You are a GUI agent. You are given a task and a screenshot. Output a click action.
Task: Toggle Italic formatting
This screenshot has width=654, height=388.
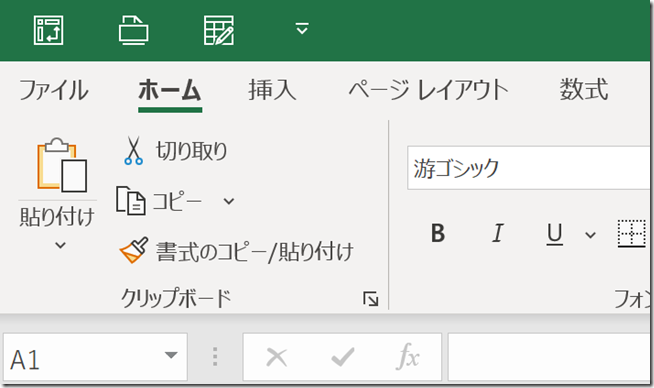tap(498, 233)
